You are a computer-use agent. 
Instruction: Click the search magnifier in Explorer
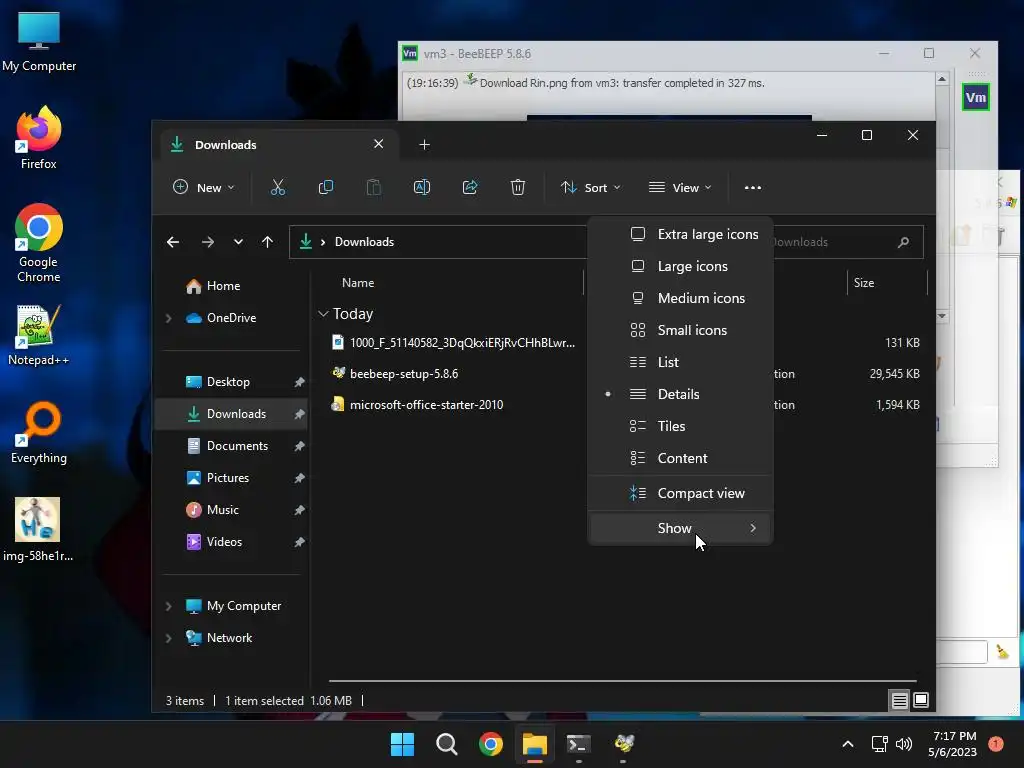tap(903, 242)
